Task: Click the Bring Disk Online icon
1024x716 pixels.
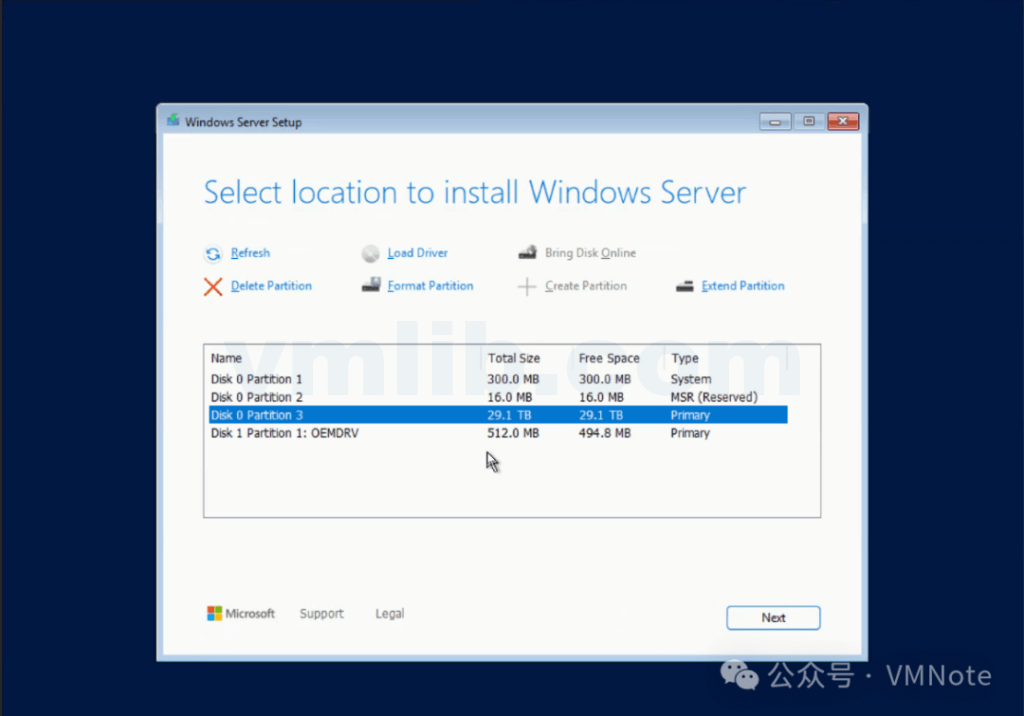Action: (x=527, y=254)
